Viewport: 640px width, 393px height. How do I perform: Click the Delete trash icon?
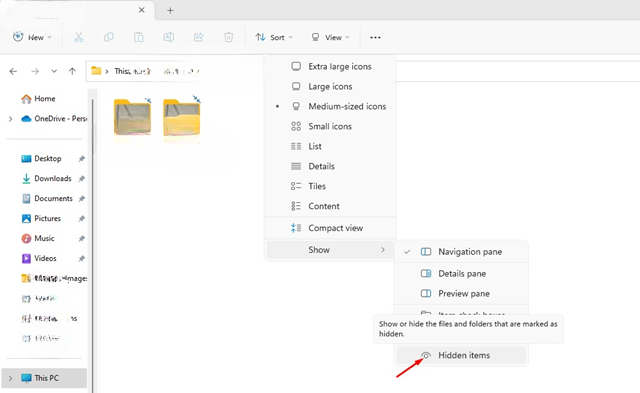[229, 37]
